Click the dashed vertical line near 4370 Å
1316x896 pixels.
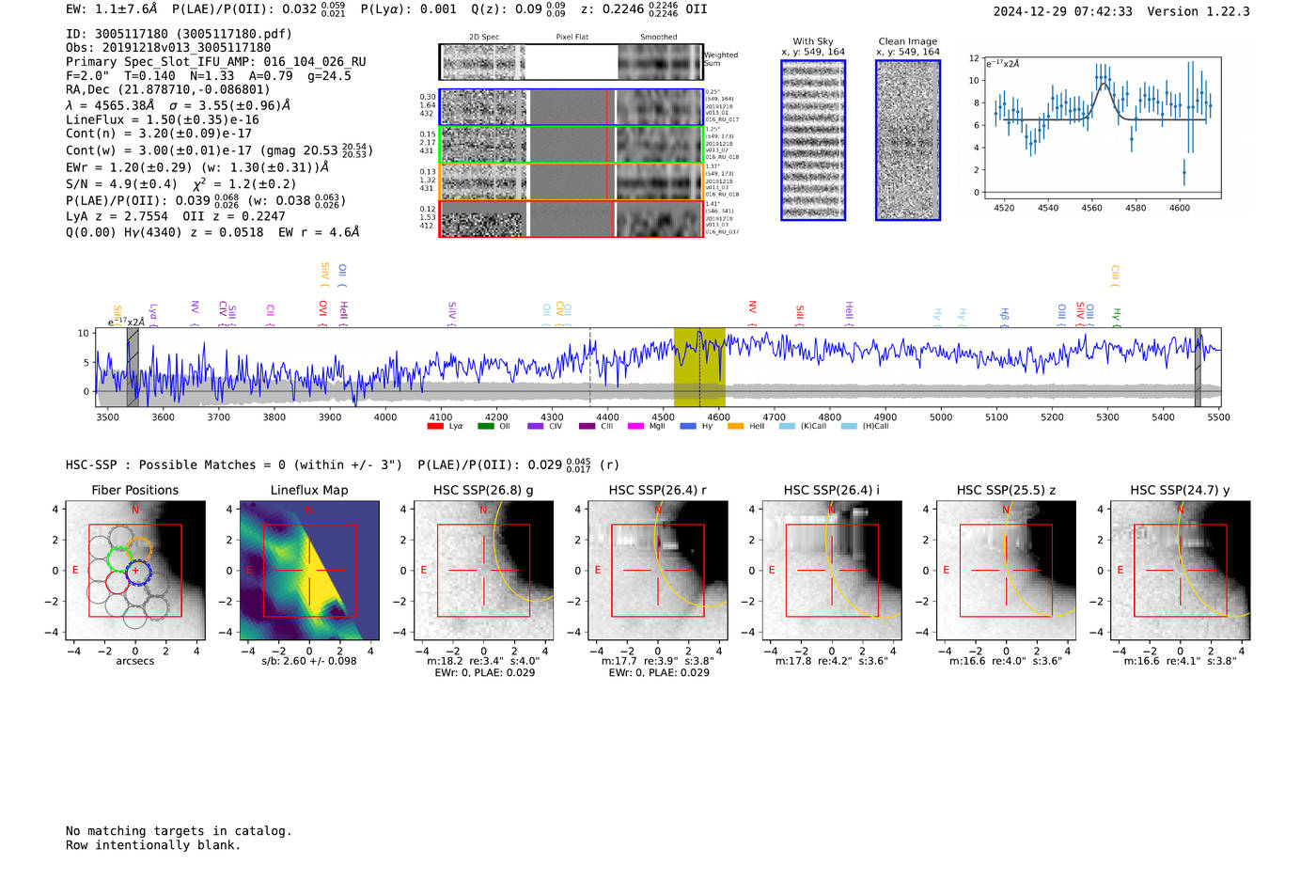pos(590,368)
